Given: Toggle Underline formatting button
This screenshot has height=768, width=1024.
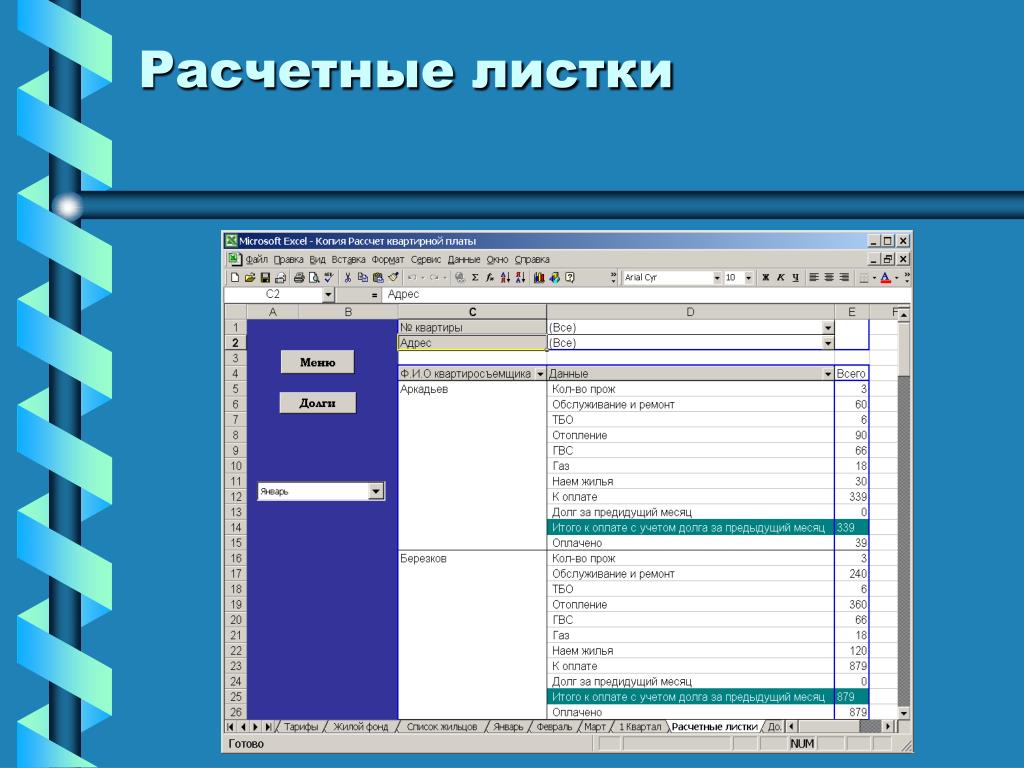Looking at the screenshot, I should pos(795,278).
